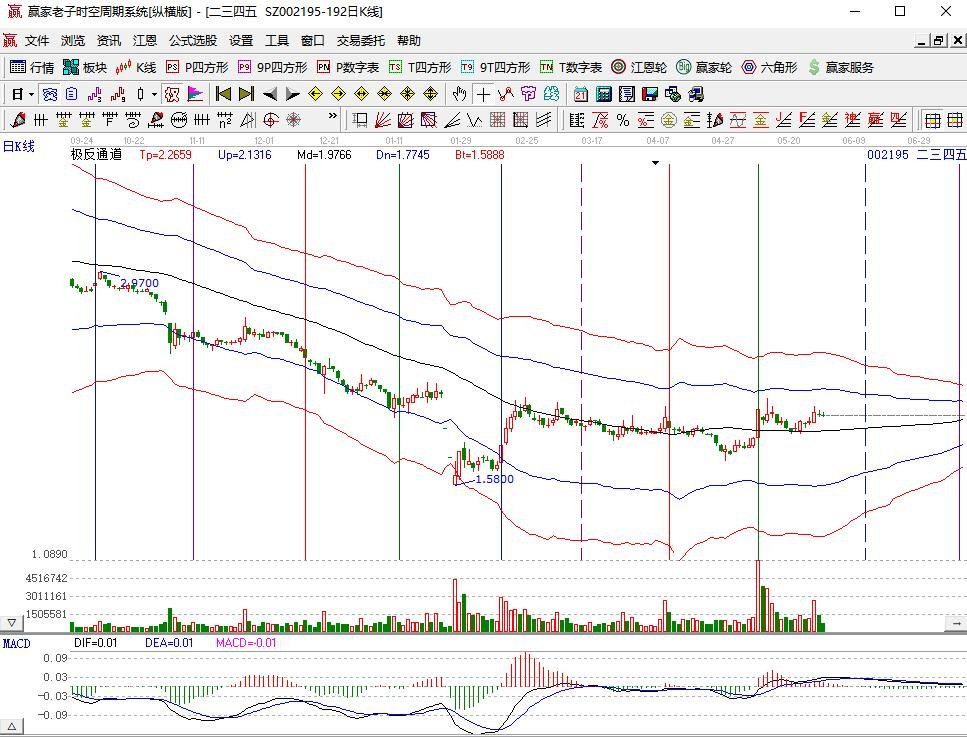This screenshot has height=737, width=967.
Task: Click the 极反通道 indicator name
Action: [96, 154]
